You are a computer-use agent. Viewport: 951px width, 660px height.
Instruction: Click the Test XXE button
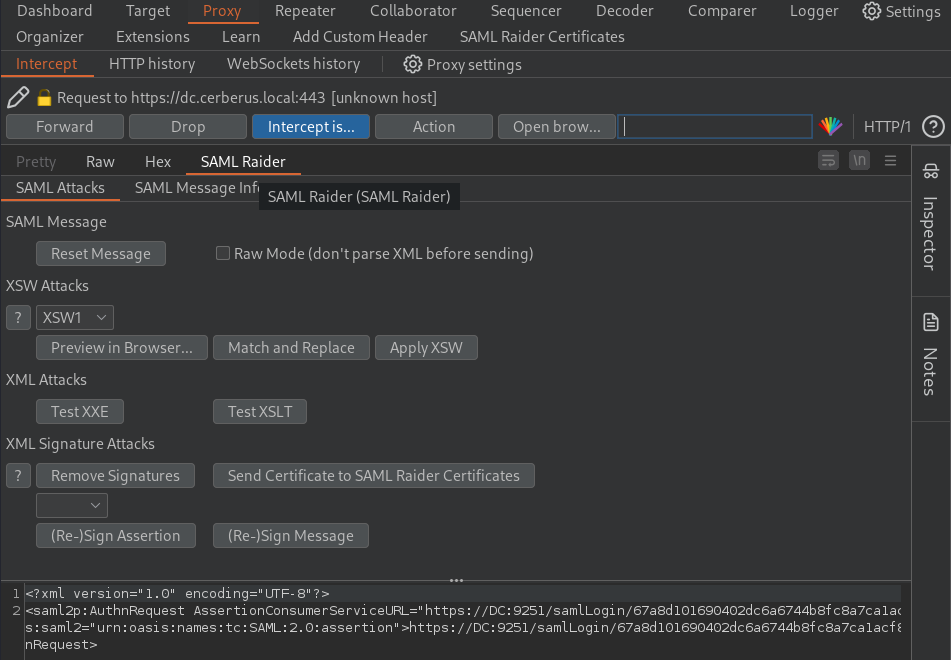(x=80, y=411)
